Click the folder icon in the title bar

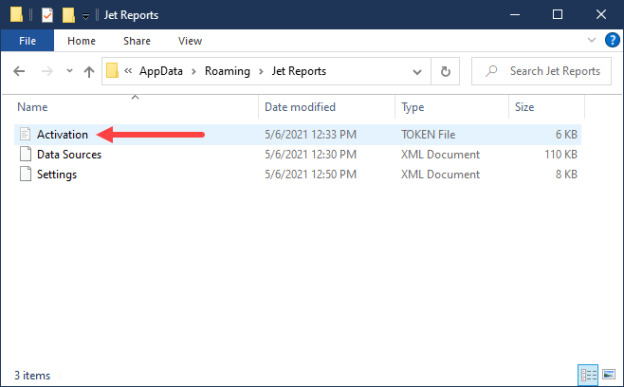[16, 15]
